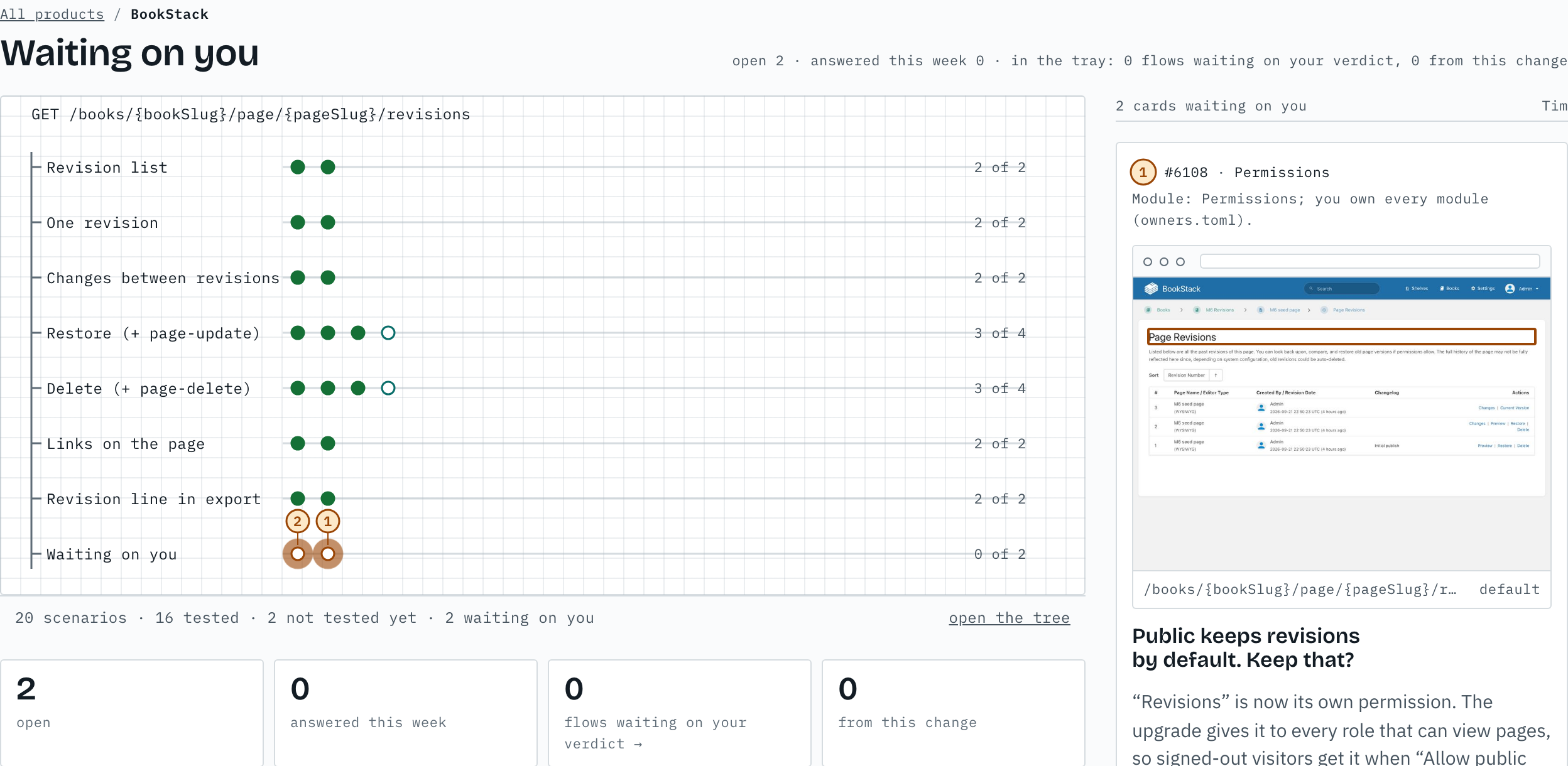Click first green dot in Revision line in export row
Screen dimensions: 1568x766
click(x=298, y=499)
